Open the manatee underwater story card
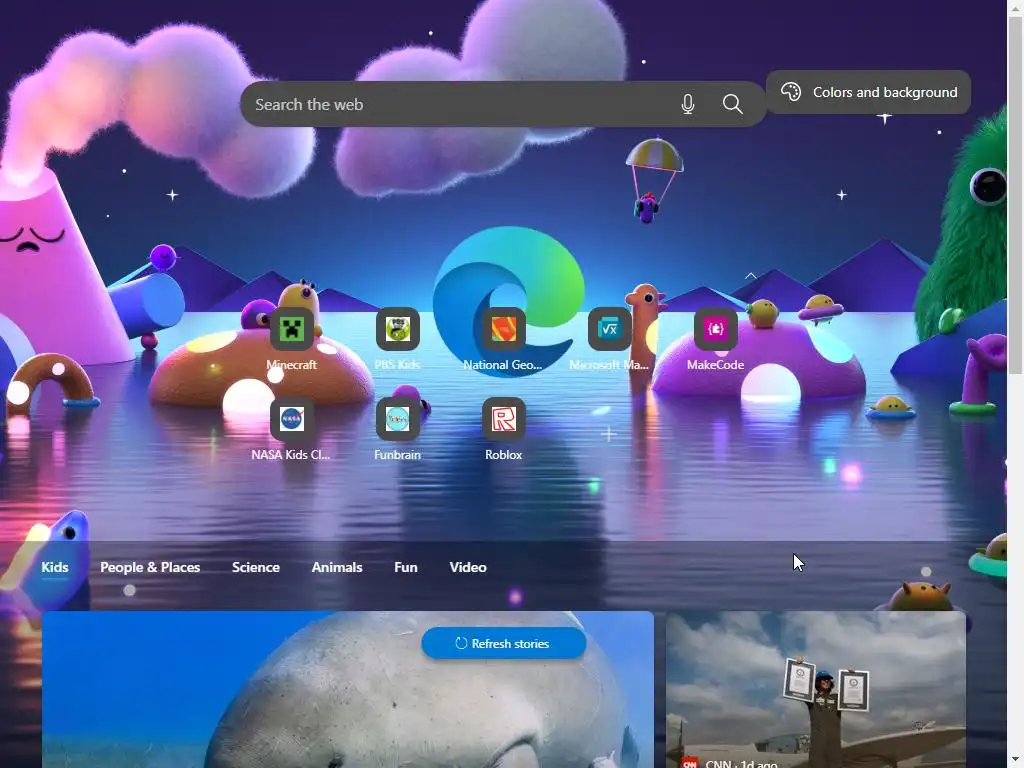 348,690
